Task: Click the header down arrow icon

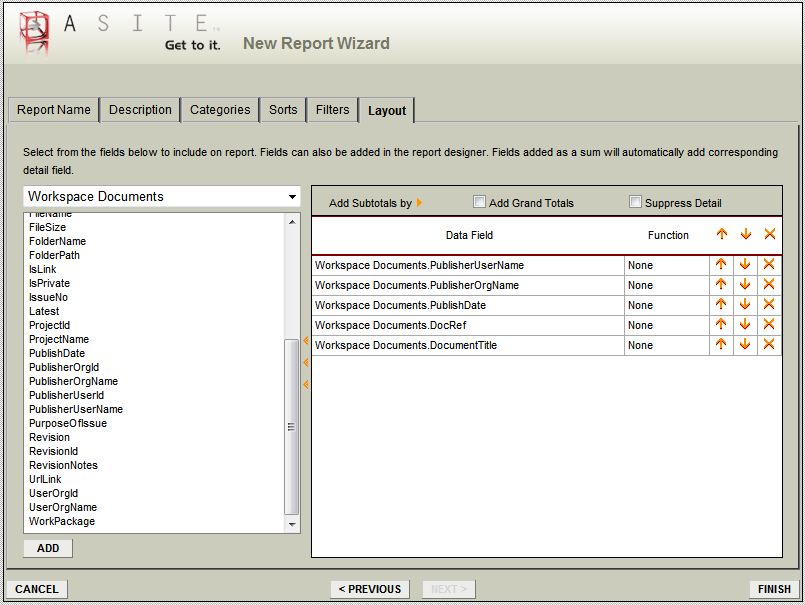Action: coord(746,235)
